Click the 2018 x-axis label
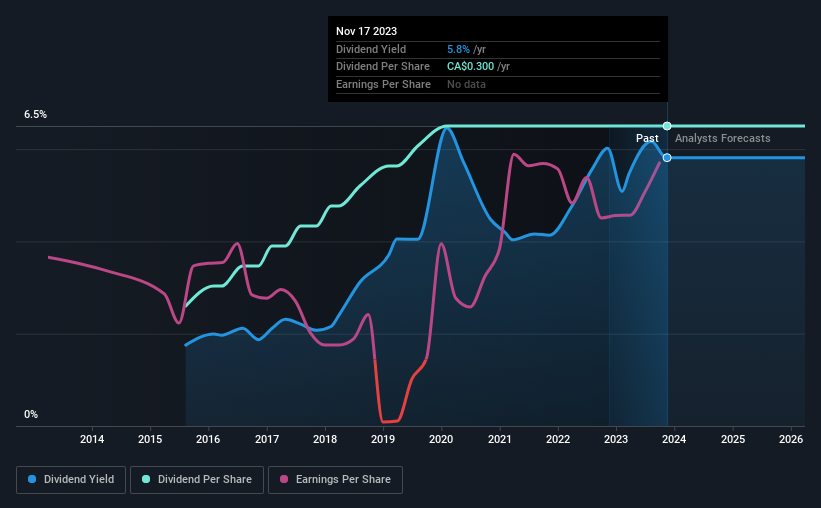 tap(325, 439)
